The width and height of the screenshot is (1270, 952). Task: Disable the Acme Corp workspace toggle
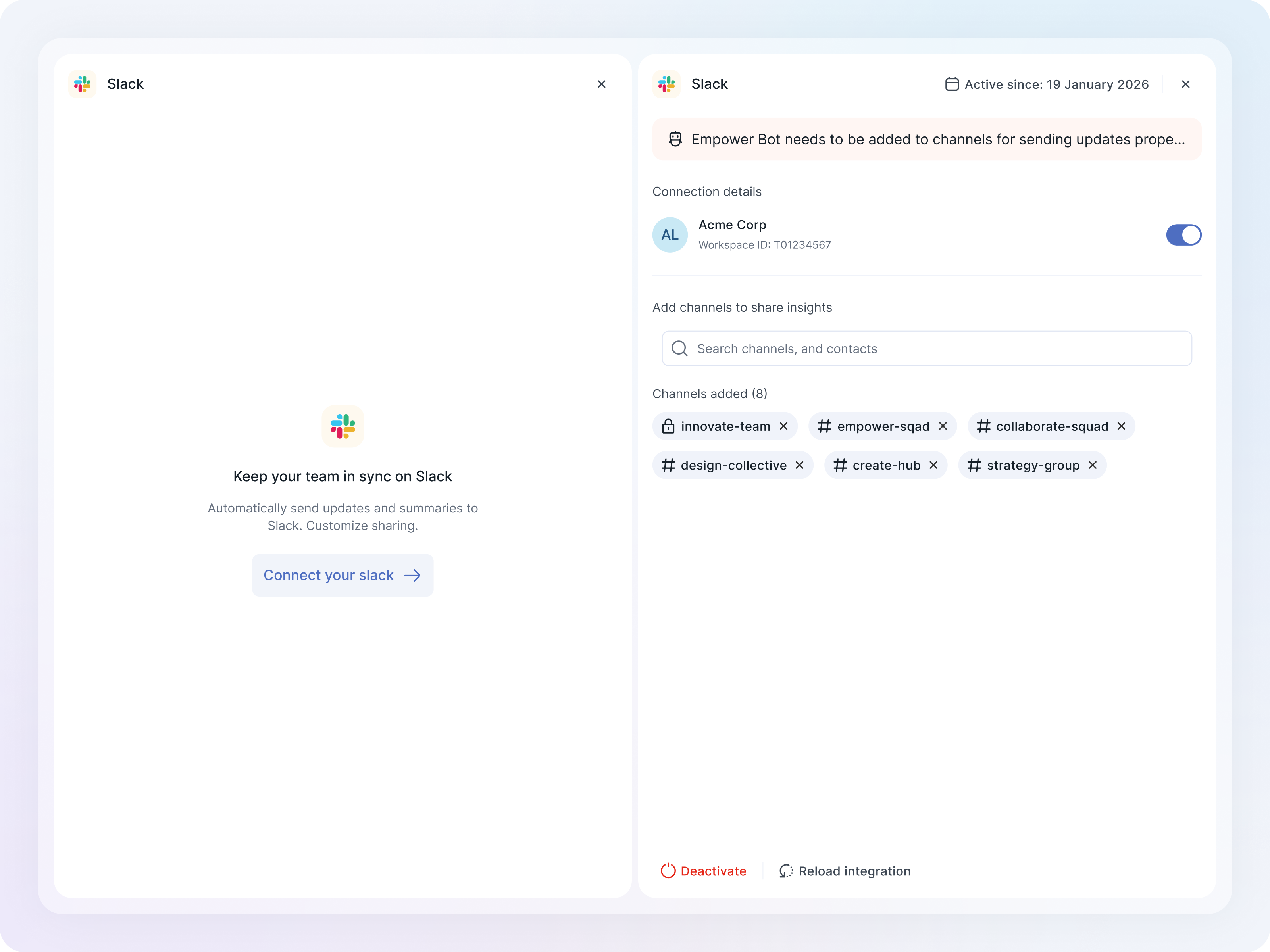tap(1183, 235)
